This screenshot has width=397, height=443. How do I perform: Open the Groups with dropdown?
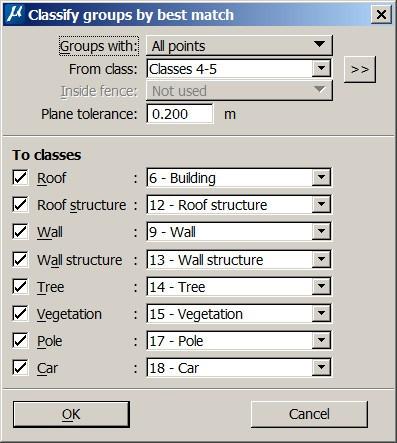click(x=239, y=45)
